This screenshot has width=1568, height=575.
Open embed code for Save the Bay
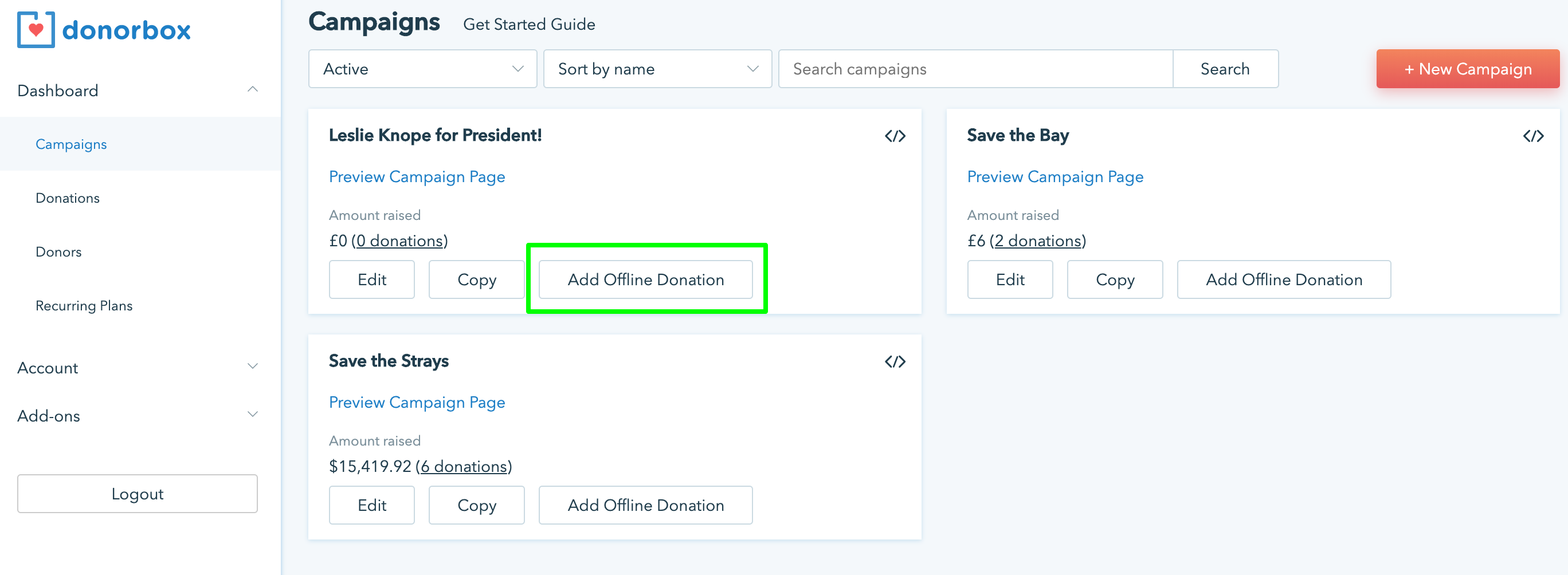pyautogui.click(x=1532, y=136)
